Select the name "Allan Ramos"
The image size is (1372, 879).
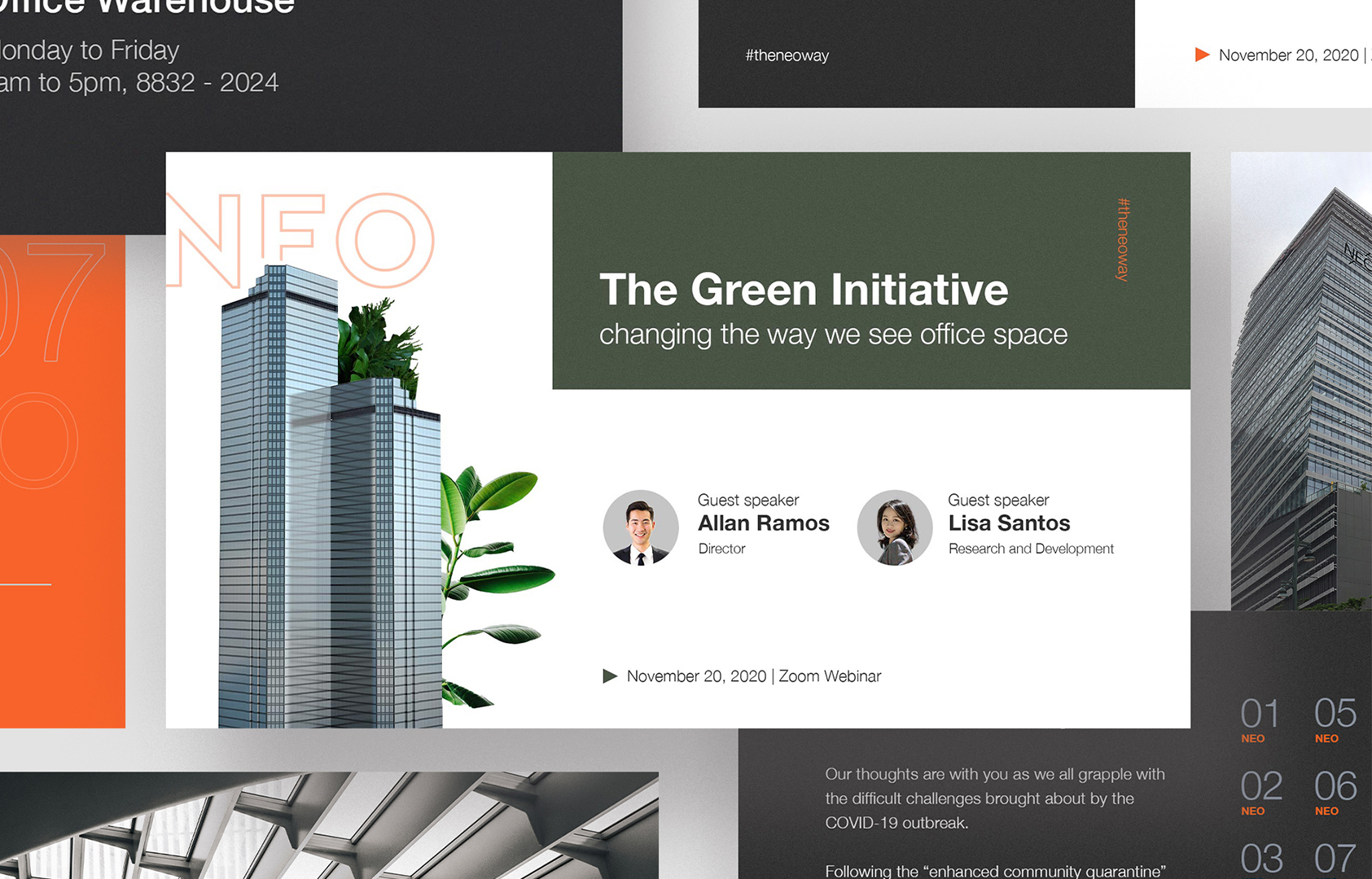[764, 523]
